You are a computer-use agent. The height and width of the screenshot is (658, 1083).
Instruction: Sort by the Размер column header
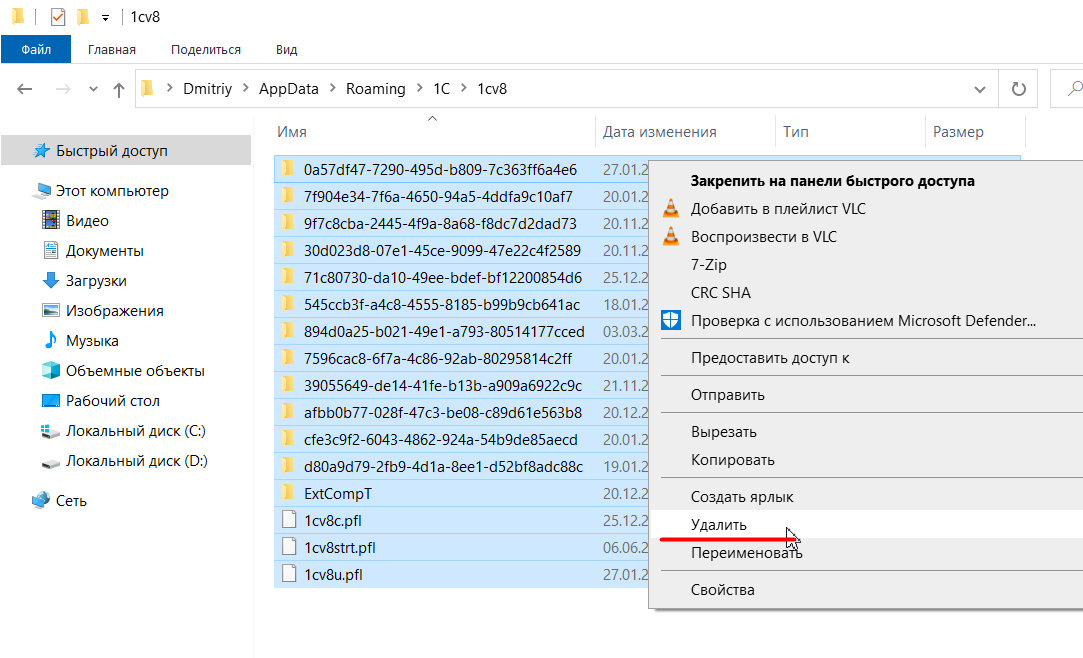pos(958,132)
